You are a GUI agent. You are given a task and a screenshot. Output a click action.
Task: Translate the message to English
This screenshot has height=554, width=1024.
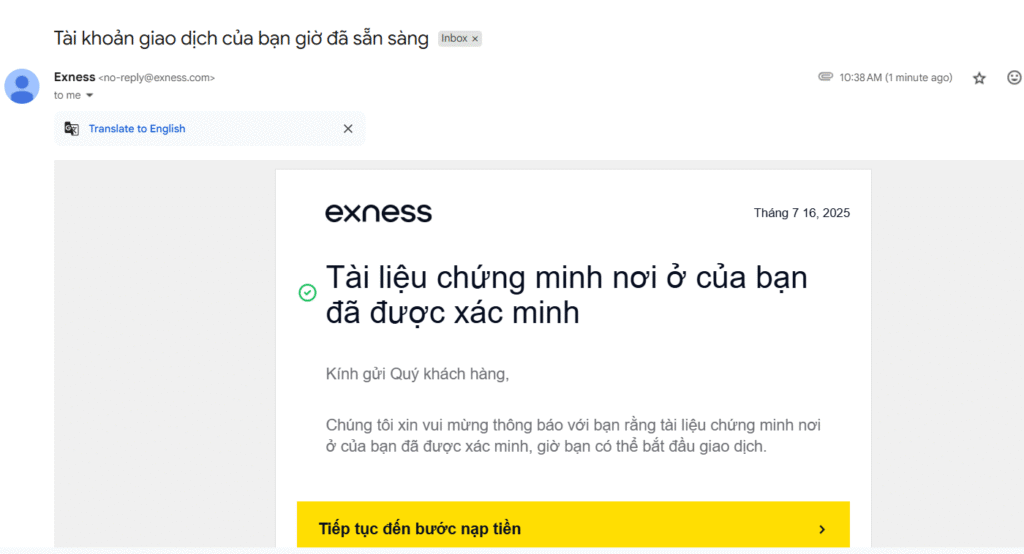137,129
